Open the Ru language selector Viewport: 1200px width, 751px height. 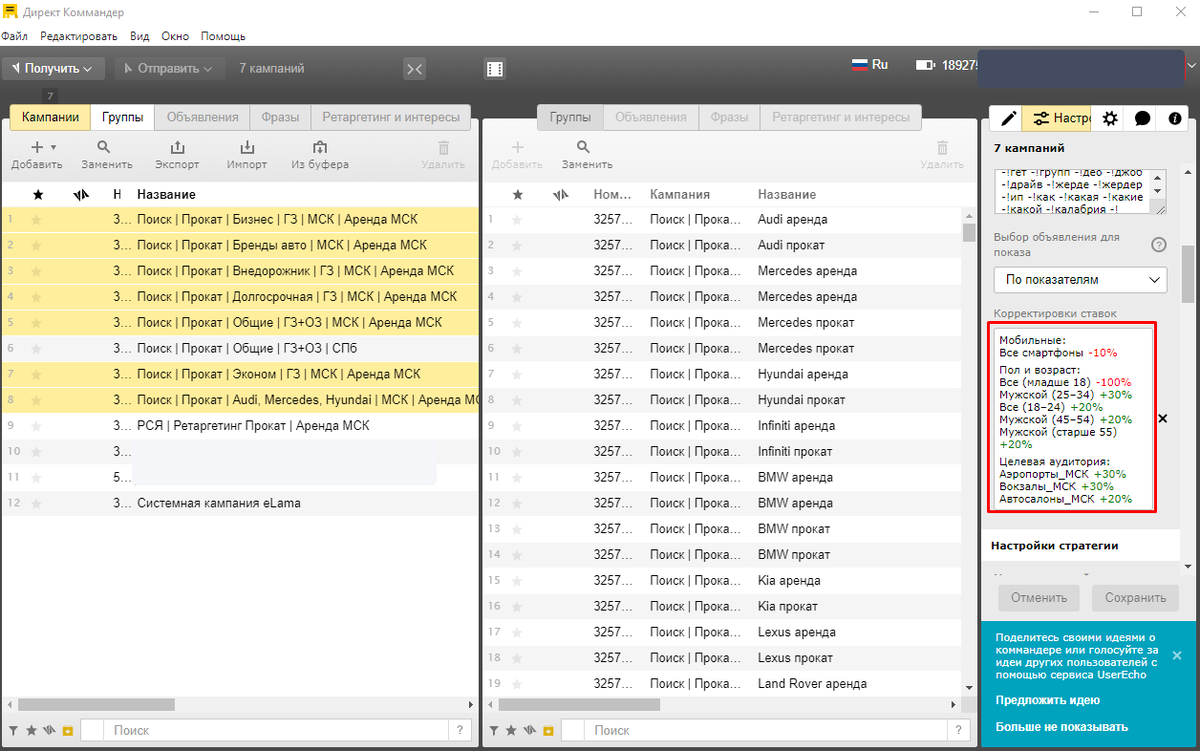click(x=869, y=64)
